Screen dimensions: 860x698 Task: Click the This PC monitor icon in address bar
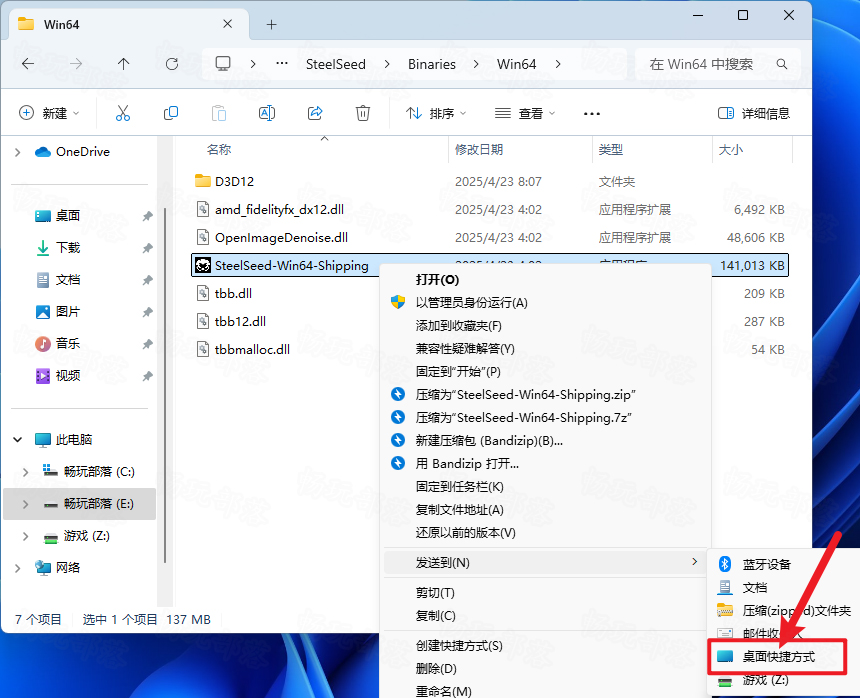[x=223, y=64]
